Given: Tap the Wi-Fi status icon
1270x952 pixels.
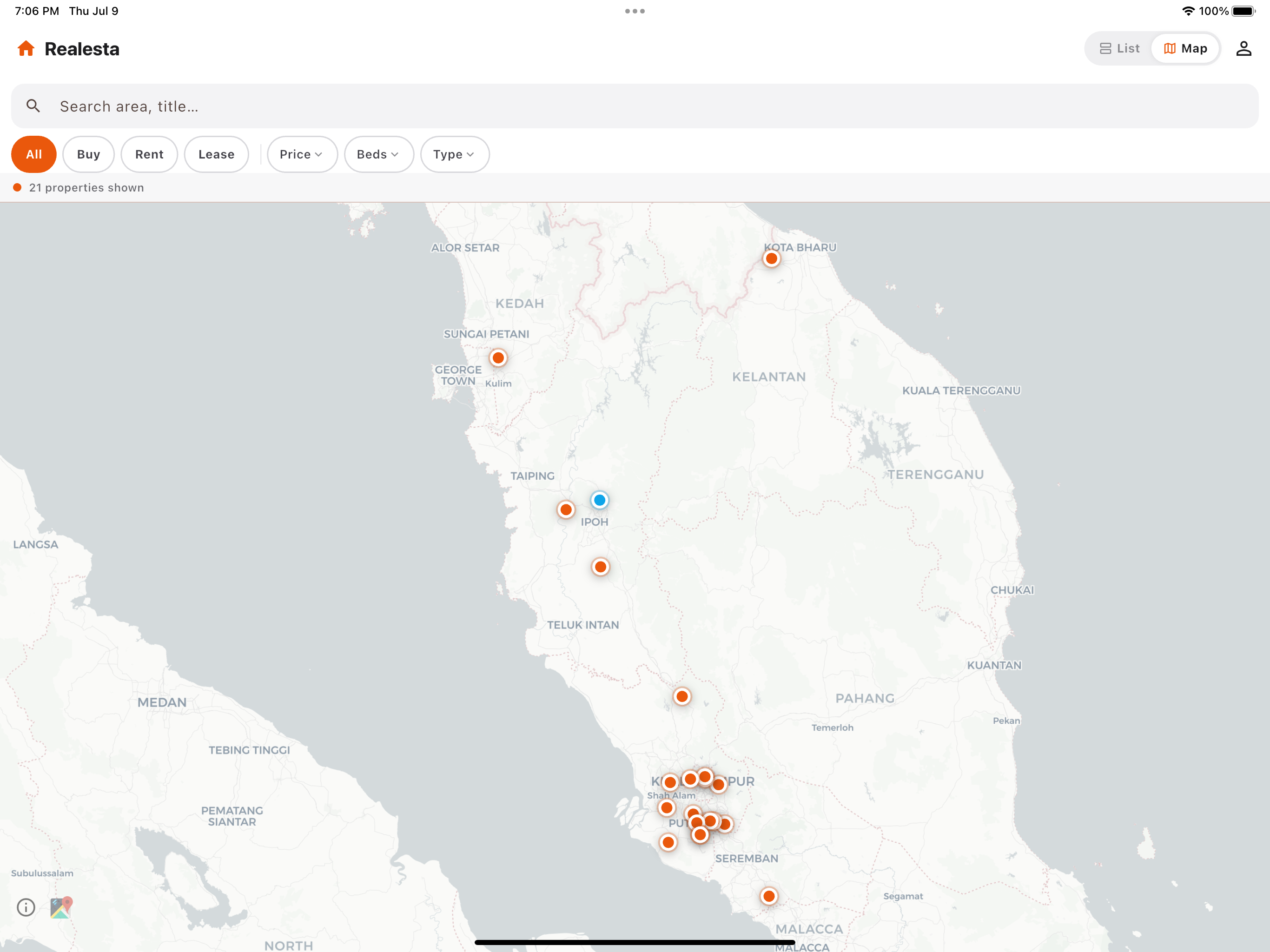Looking at the screenshot, I should pyautogui.click(x=1189, y=11).
